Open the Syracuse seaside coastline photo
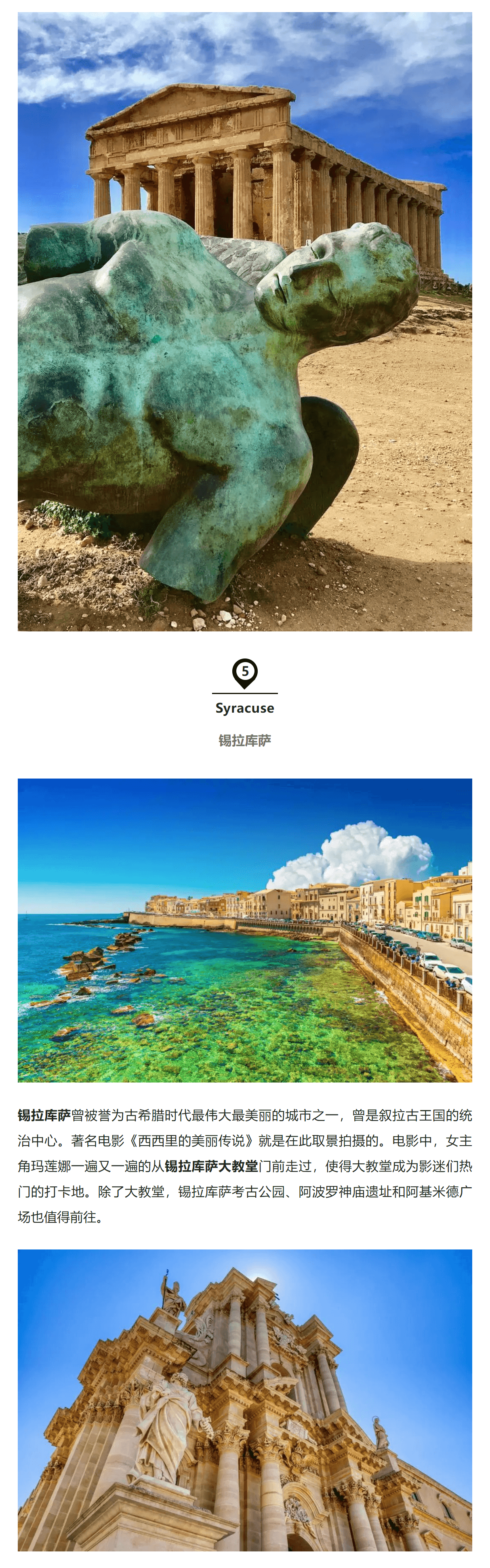The height and width of the screenshot is (1568, 490). tap(245, 930)
